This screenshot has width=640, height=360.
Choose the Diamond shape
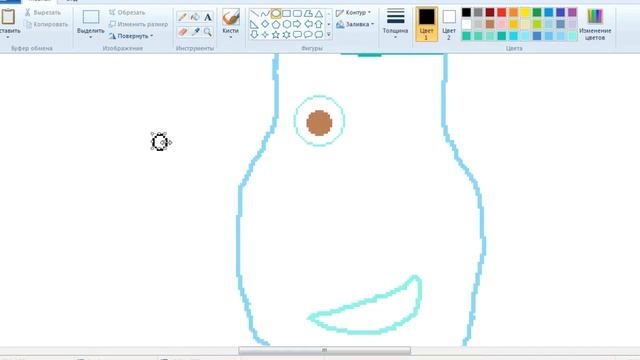point(265,24)
